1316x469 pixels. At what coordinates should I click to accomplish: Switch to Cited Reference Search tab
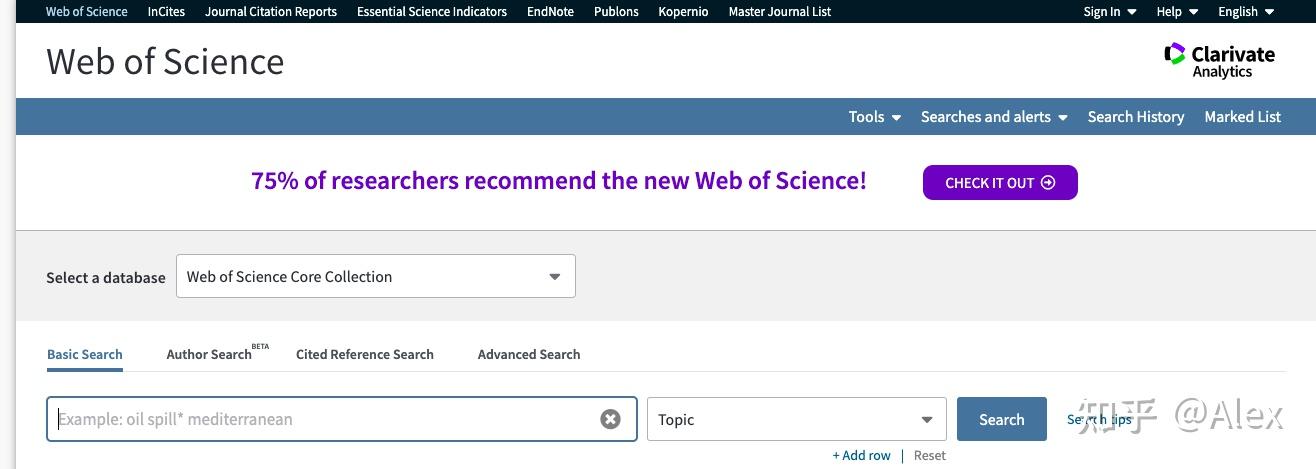pos(365,354)
